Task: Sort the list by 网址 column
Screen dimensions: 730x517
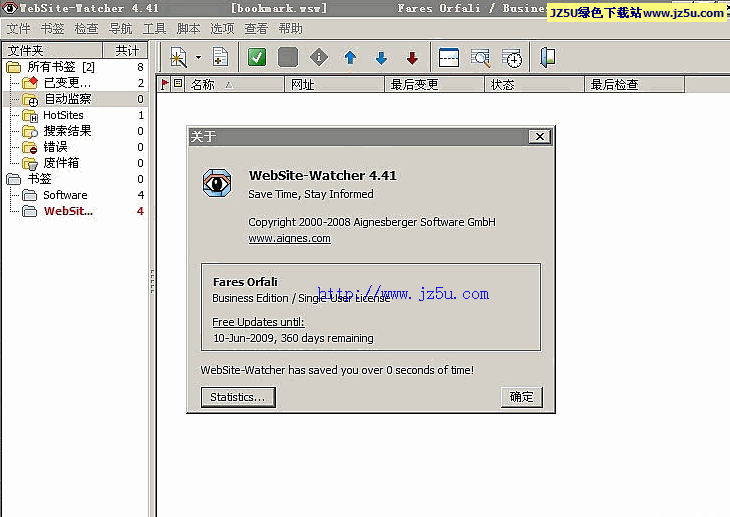Action: pyautogui.click(x=335, y=85)
